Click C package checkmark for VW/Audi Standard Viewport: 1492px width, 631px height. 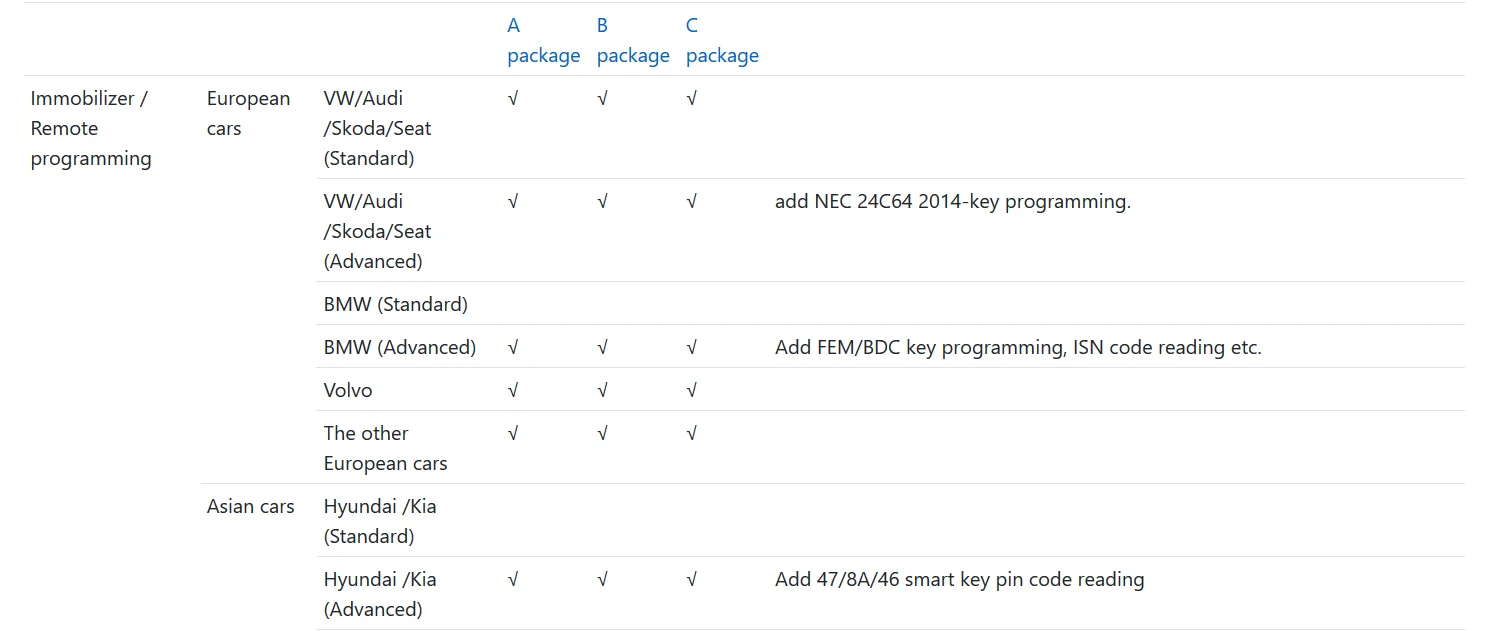point(691,99)
